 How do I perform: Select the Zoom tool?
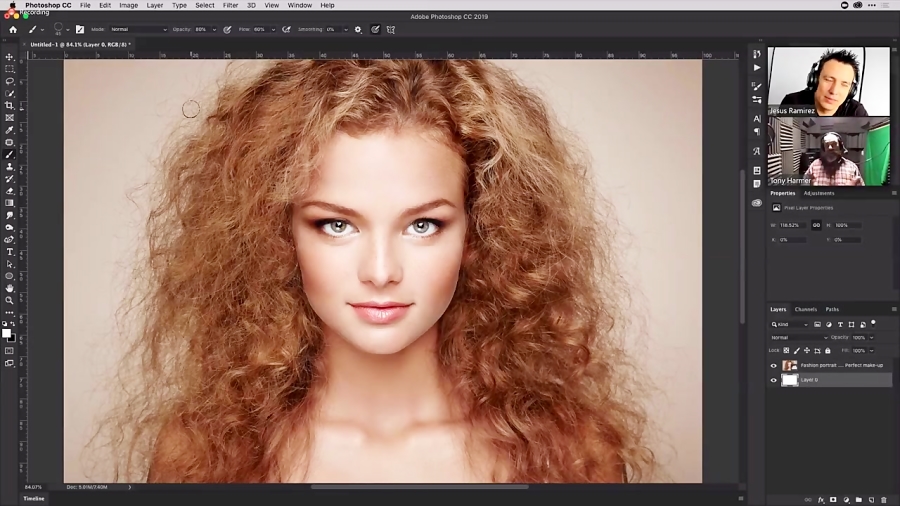click(10, 300)
